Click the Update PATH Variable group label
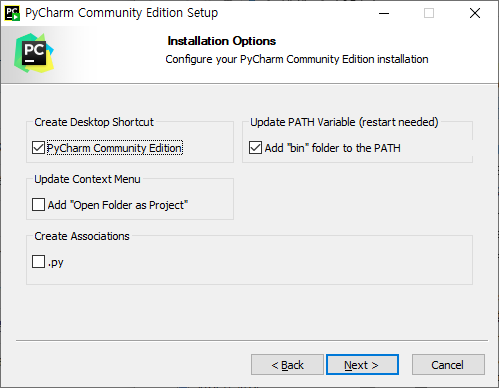The image size is (499, 388). (344, 122)
